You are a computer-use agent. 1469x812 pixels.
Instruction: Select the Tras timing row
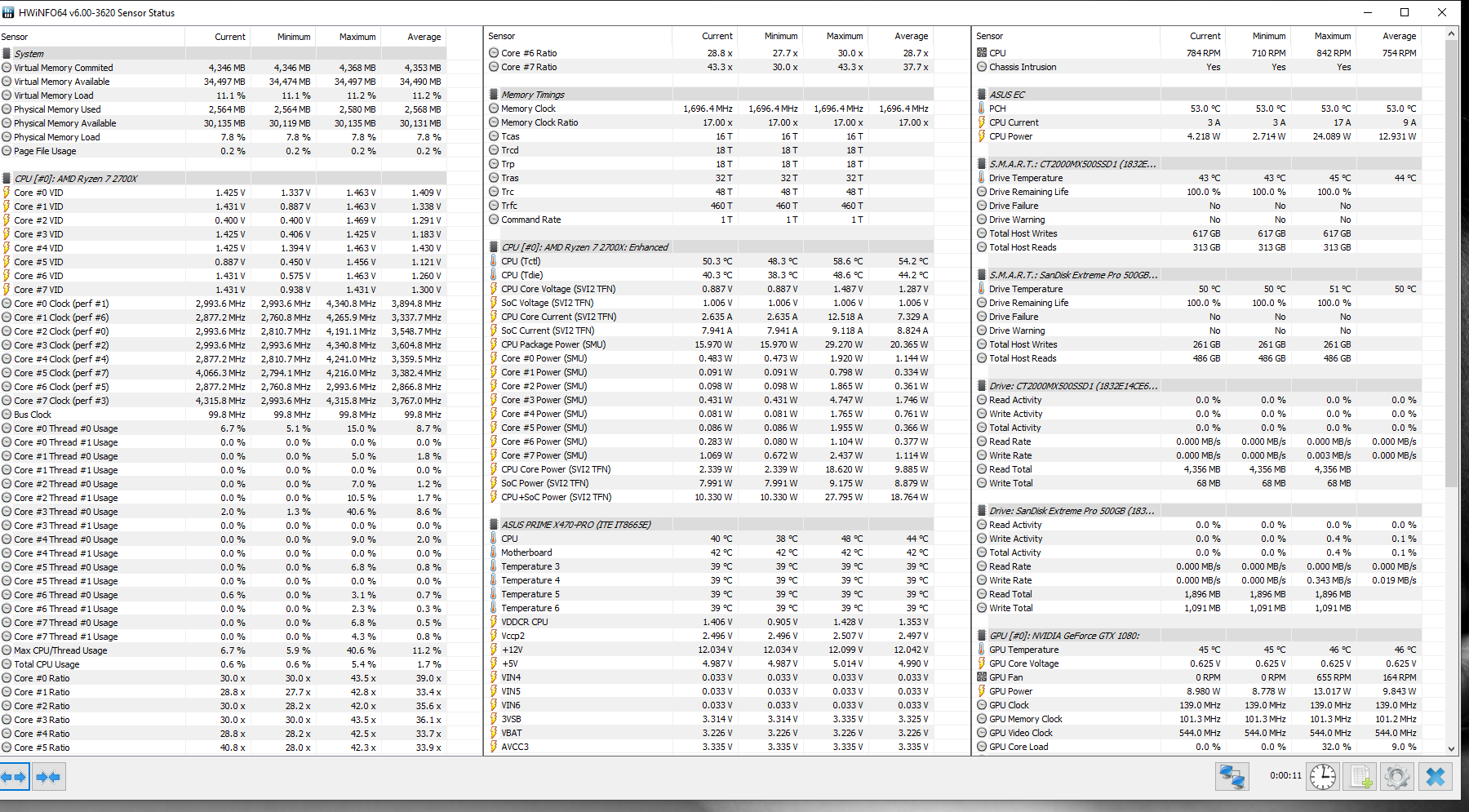[x=708, y=178]
